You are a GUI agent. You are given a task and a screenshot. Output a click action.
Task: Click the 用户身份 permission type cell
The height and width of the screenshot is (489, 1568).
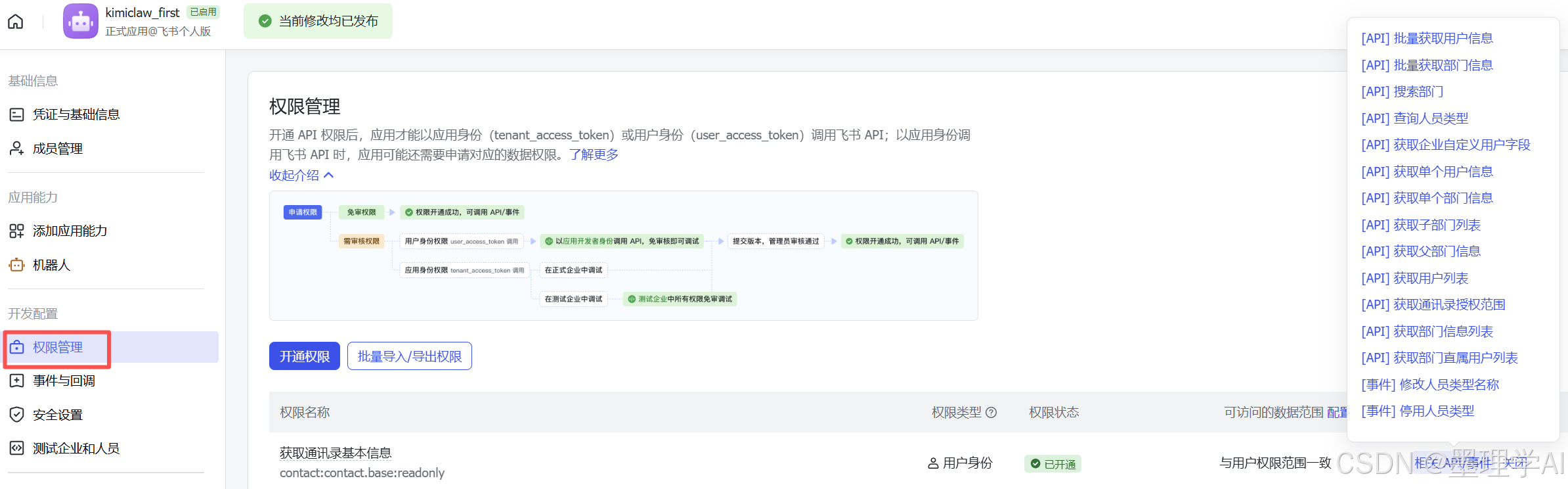point(960,463)
